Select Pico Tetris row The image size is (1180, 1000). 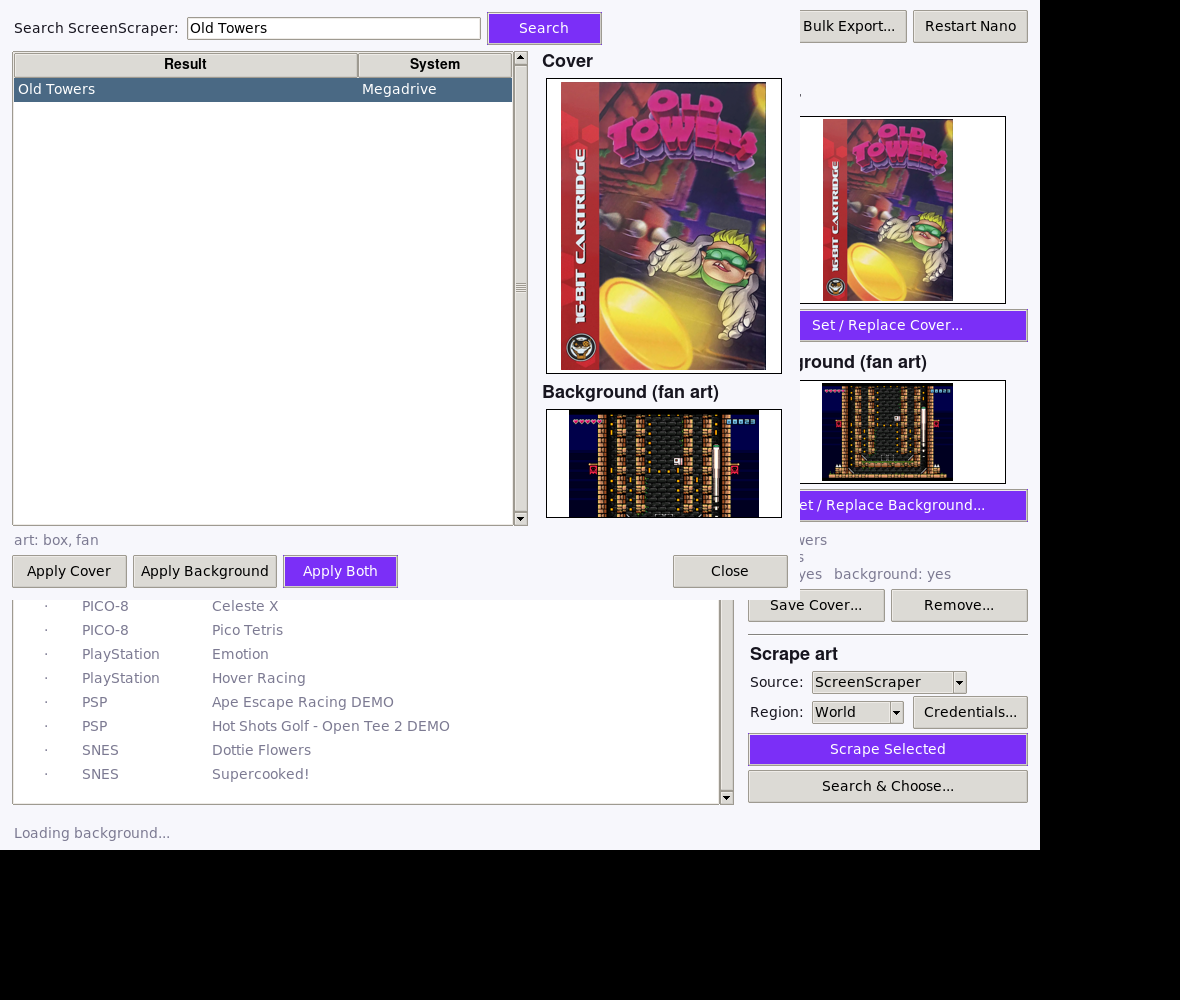(x=366, y=631)
